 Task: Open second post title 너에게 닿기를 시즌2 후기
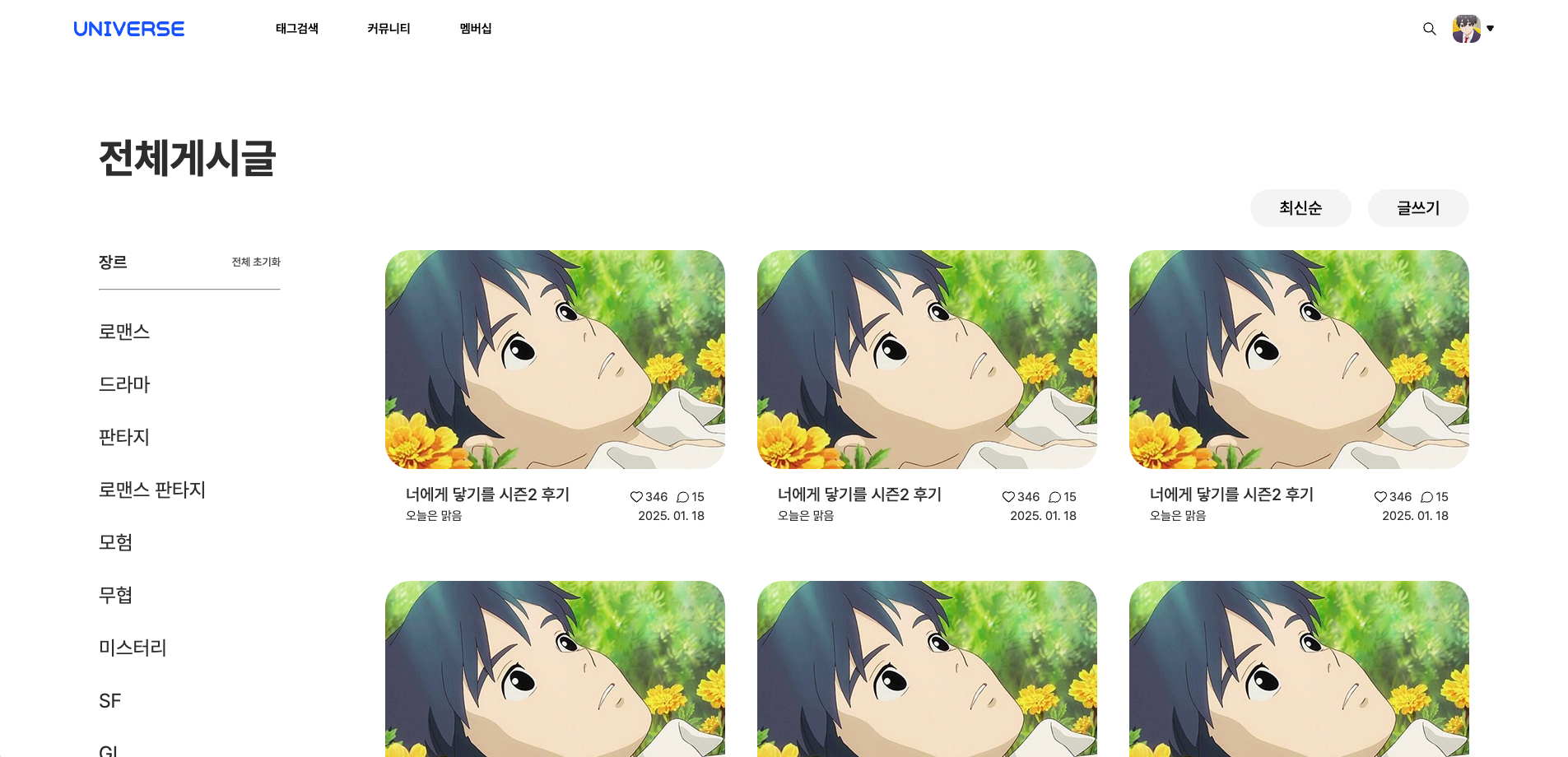[x=859, y=495]
